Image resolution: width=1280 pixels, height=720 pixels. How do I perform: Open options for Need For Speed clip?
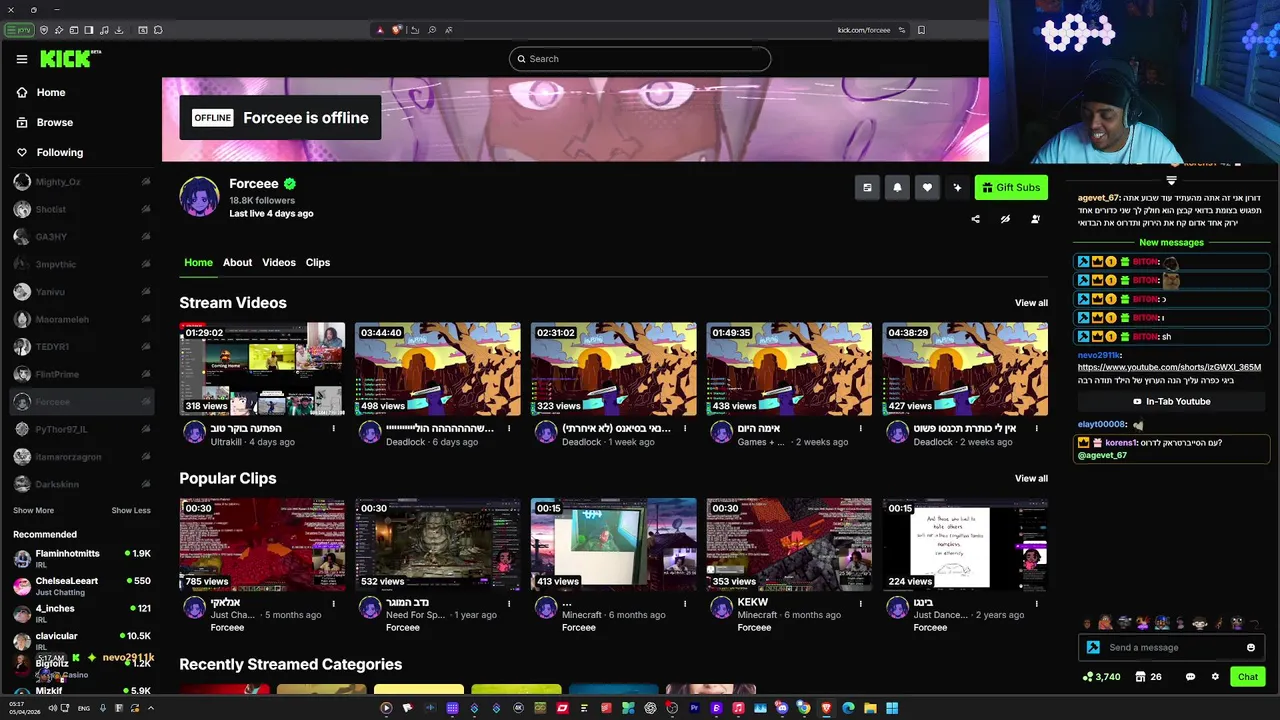pos(509,603)
